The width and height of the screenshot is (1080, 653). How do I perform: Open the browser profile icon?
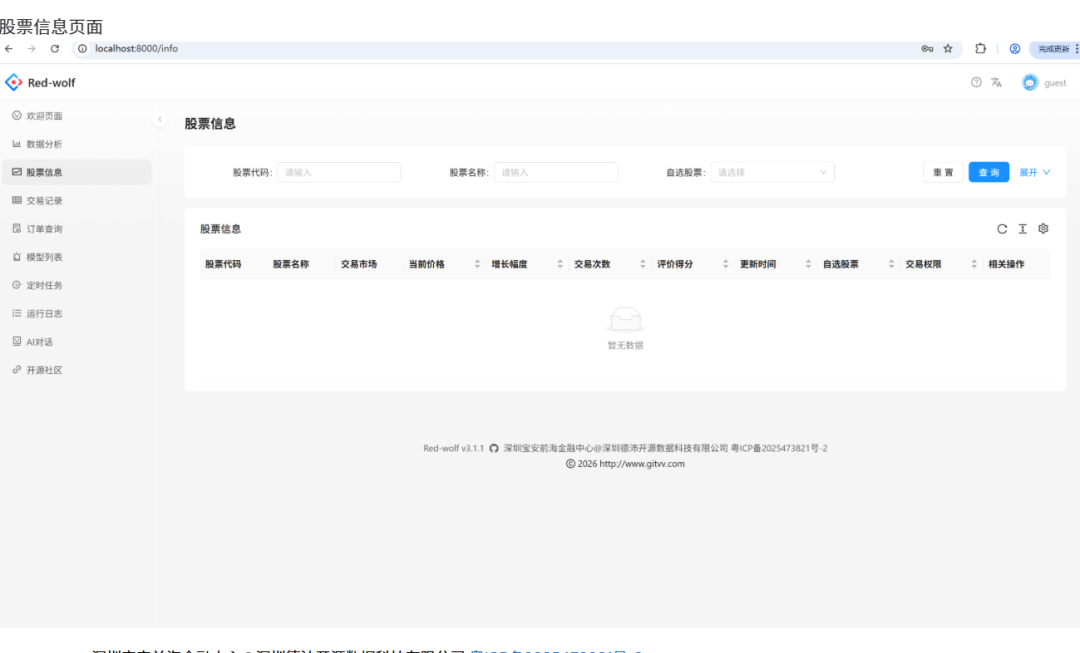click(x=1015, y=49)
